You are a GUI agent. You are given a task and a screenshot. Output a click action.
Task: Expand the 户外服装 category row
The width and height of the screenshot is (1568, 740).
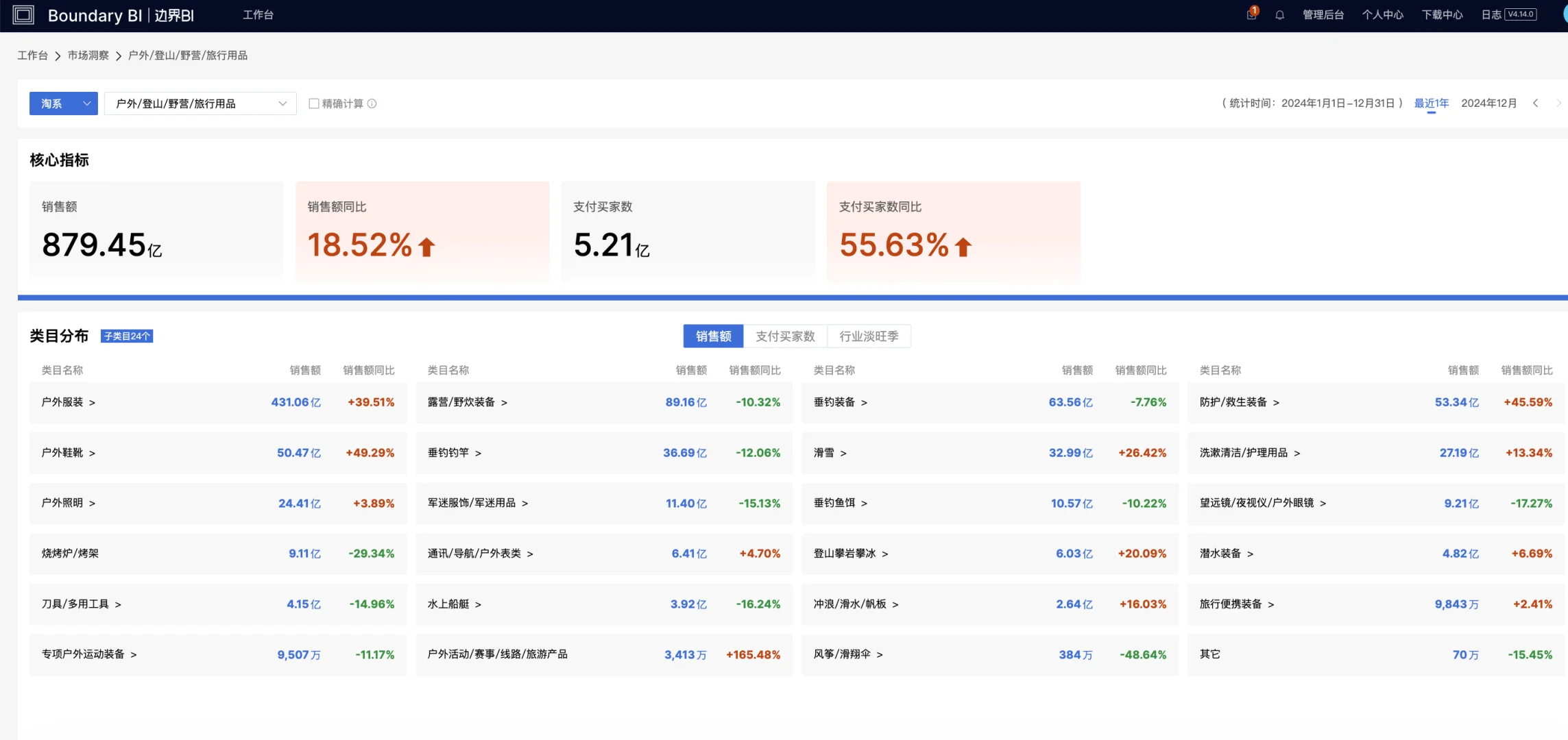pos(218,402)
